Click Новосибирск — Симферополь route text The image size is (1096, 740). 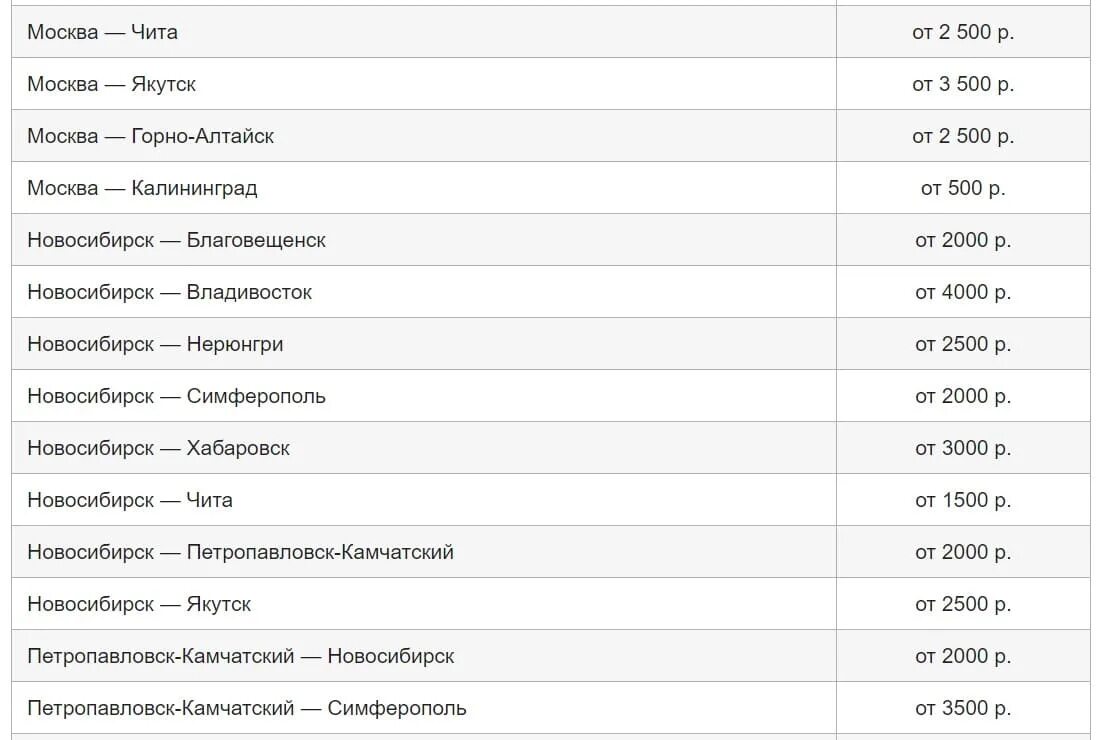[x=176, y=396]
